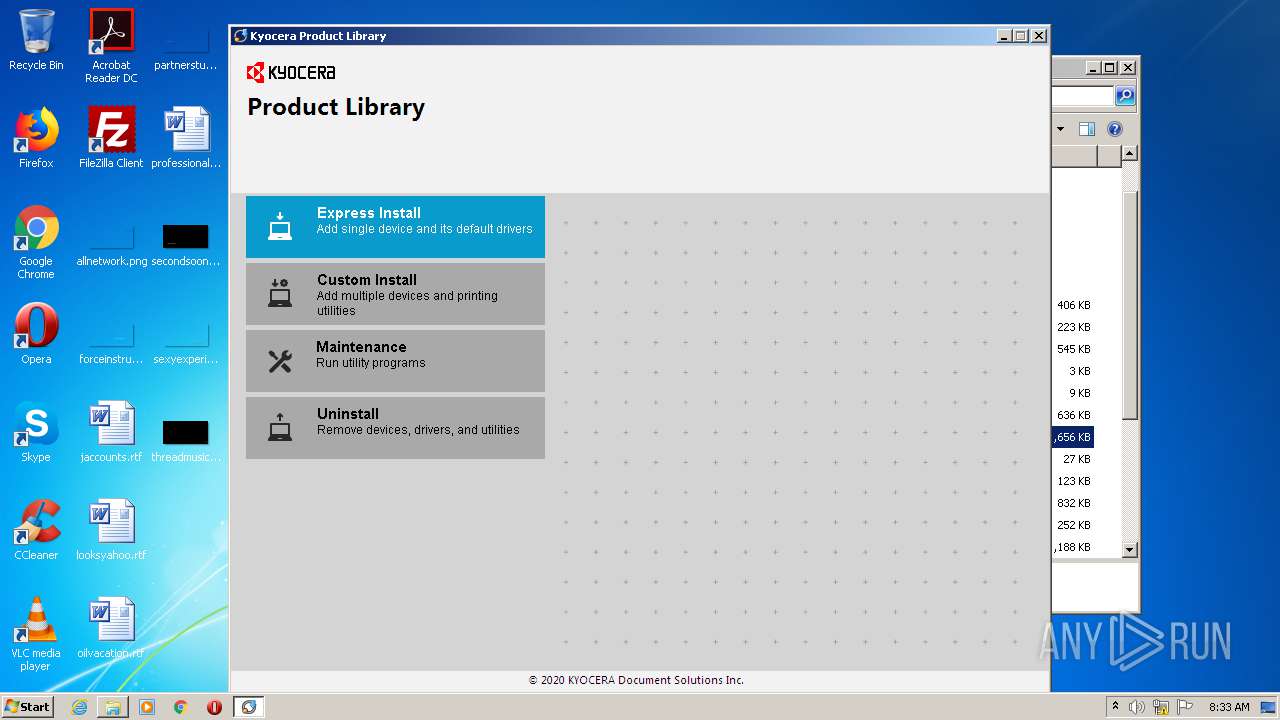Select threadmusic file on desktop

click(x=186, y=442)
